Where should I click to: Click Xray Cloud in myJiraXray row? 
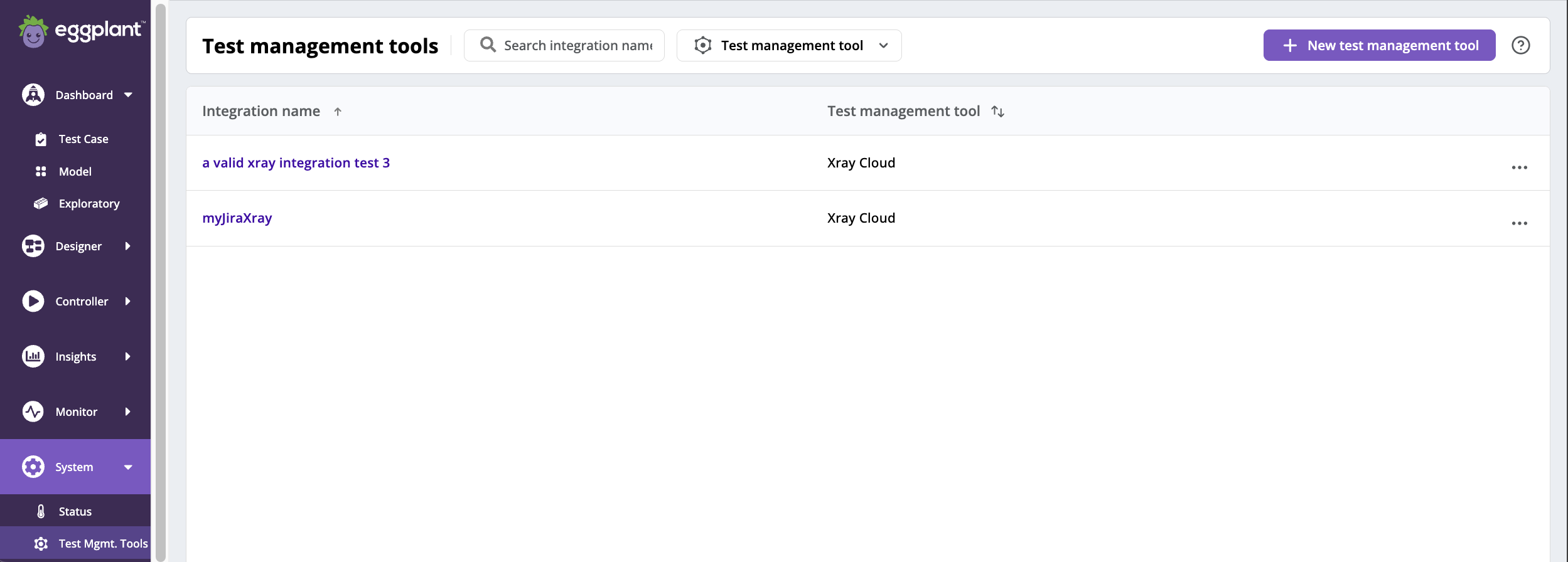(861, 218)
